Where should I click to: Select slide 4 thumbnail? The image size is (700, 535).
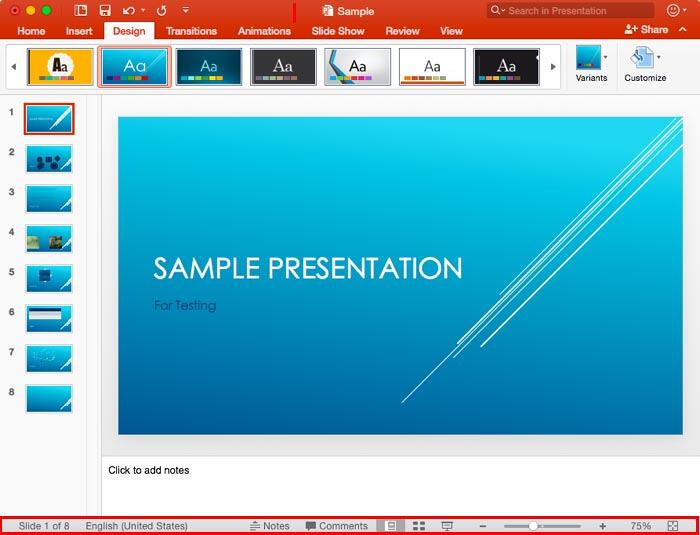[x=49, y=239]
